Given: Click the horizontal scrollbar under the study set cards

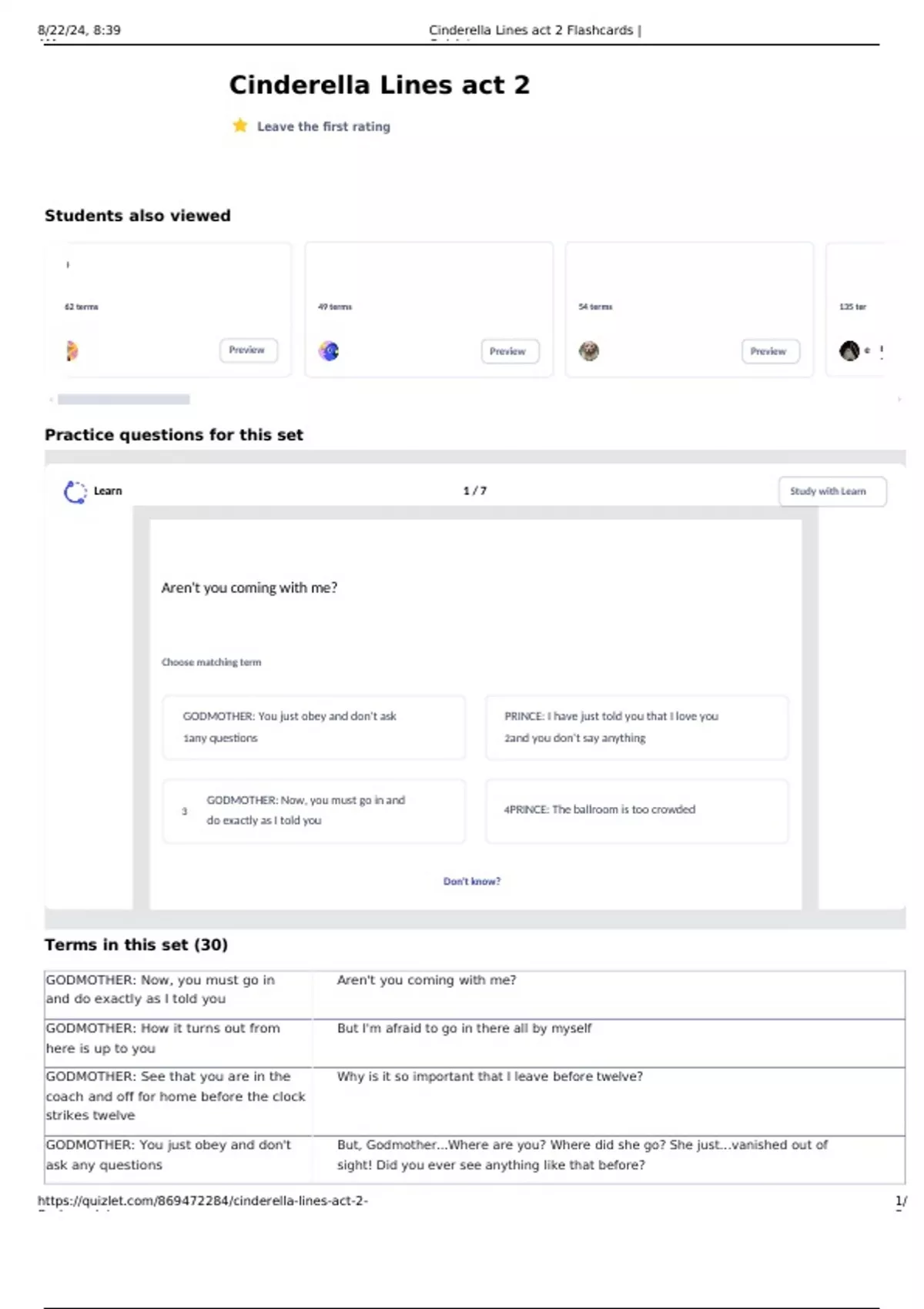Looking at the screenshot, I should 124,399.
